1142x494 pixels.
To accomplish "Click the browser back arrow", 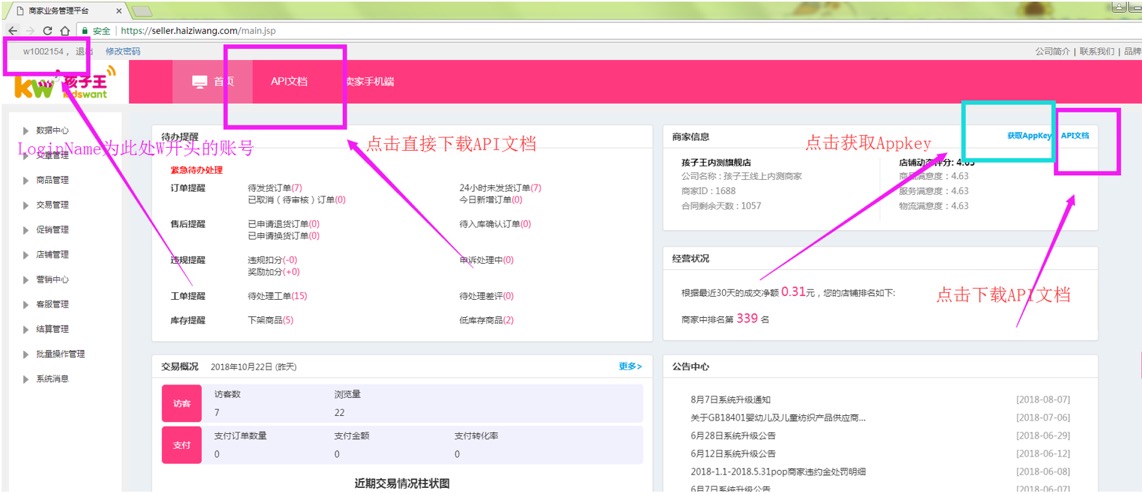I will pyautogui.click(x=12, y=31).
